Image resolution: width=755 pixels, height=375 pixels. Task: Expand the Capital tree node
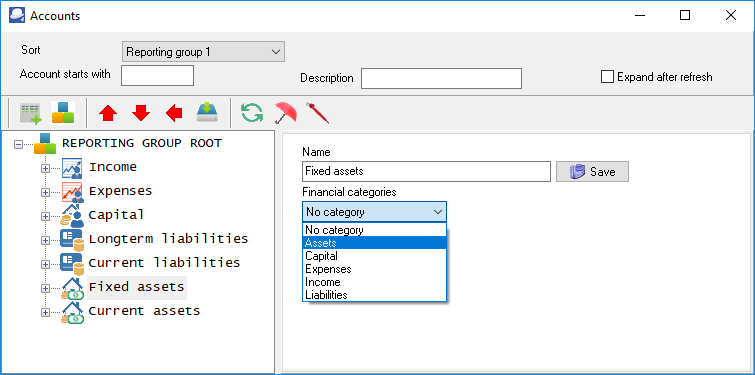coord(45,216)
